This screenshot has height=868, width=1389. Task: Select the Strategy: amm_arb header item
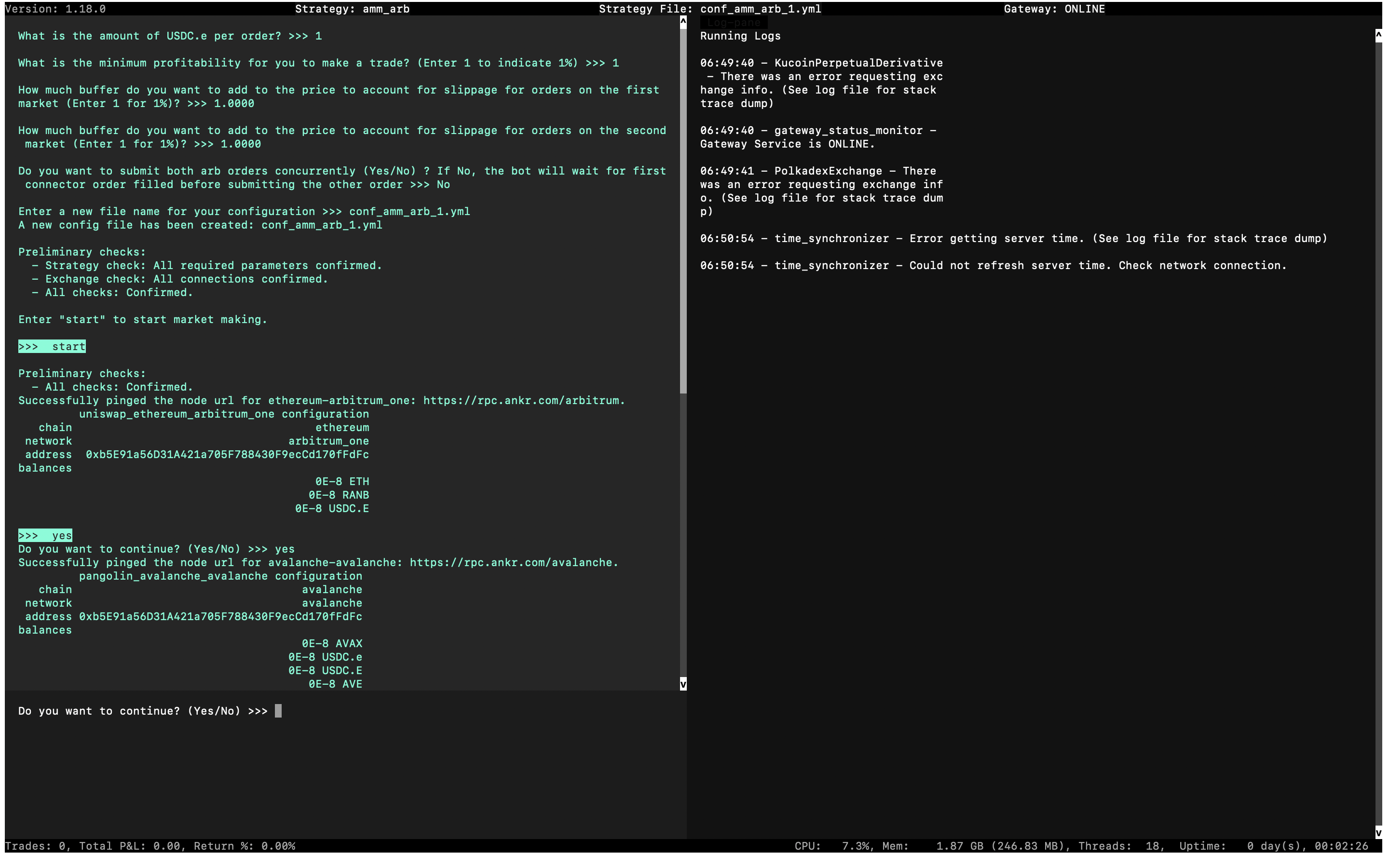click(x=352, y=9)
